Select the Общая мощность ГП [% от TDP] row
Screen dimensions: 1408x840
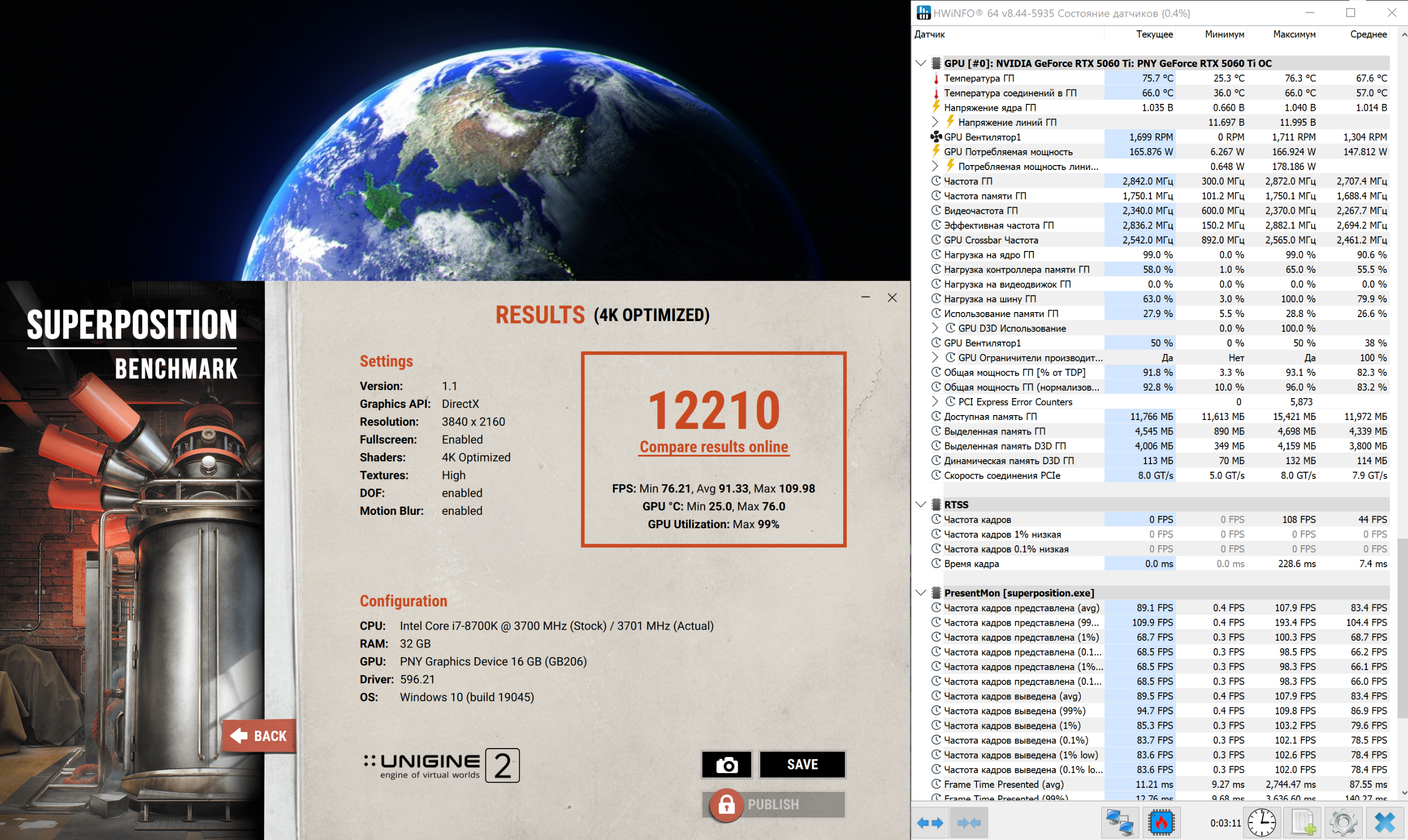tap(1160, 372)
